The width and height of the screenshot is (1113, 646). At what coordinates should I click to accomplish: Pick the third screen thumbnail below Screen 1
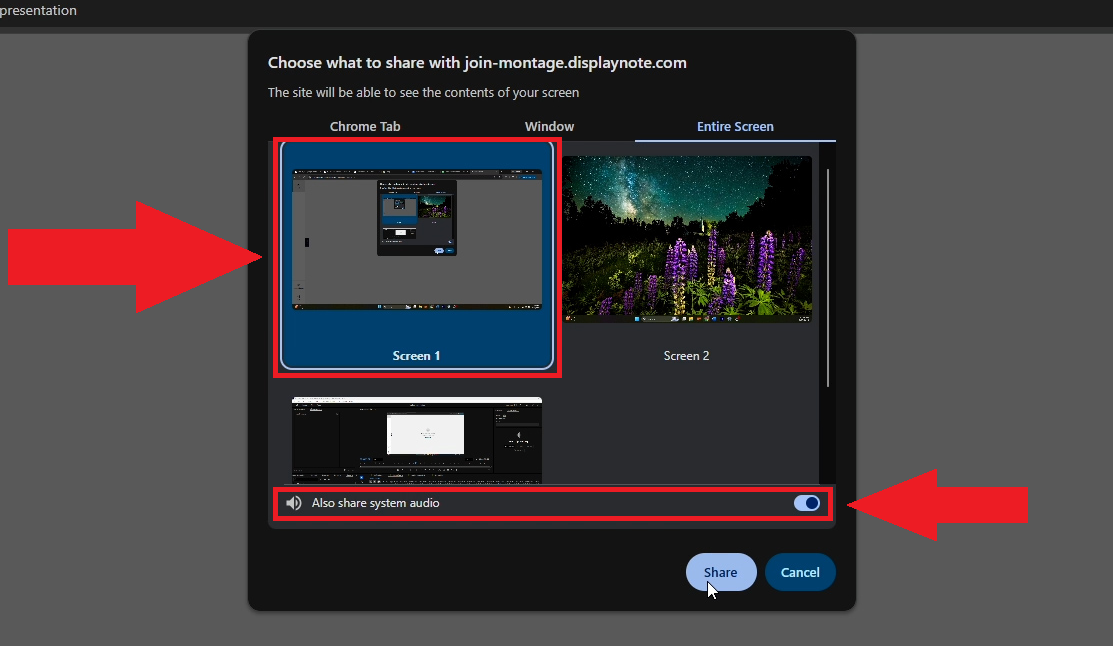416,440
